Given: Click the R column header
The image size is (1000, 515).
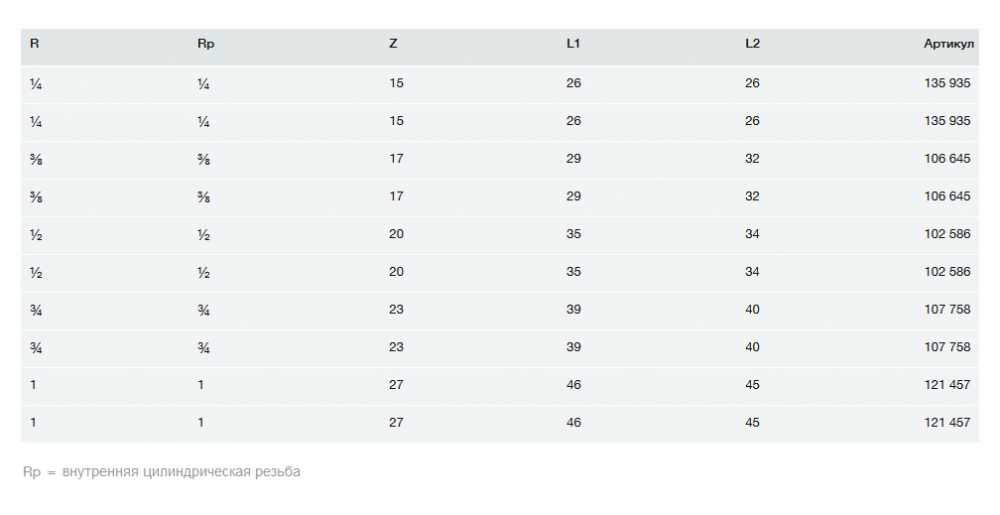Looking at the screenshot, I should 35,45.
